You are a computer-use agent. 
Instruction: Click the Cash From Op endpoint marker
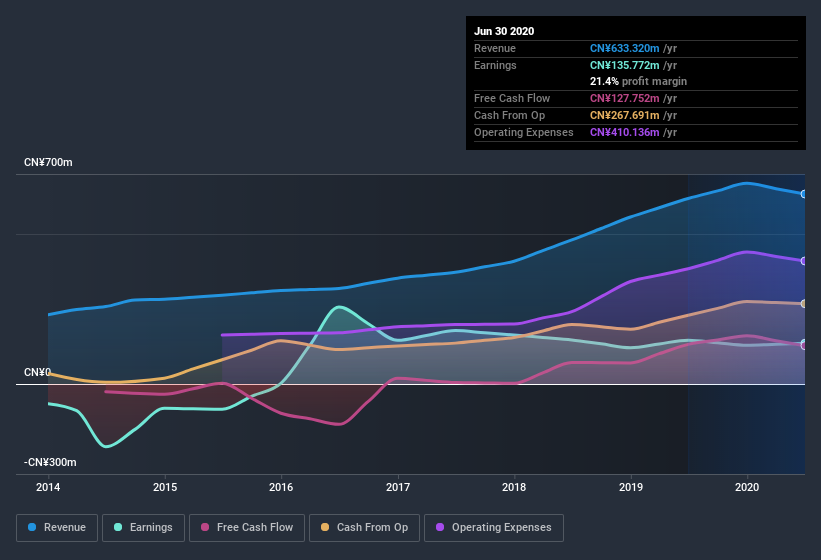(x=804, y=304)
